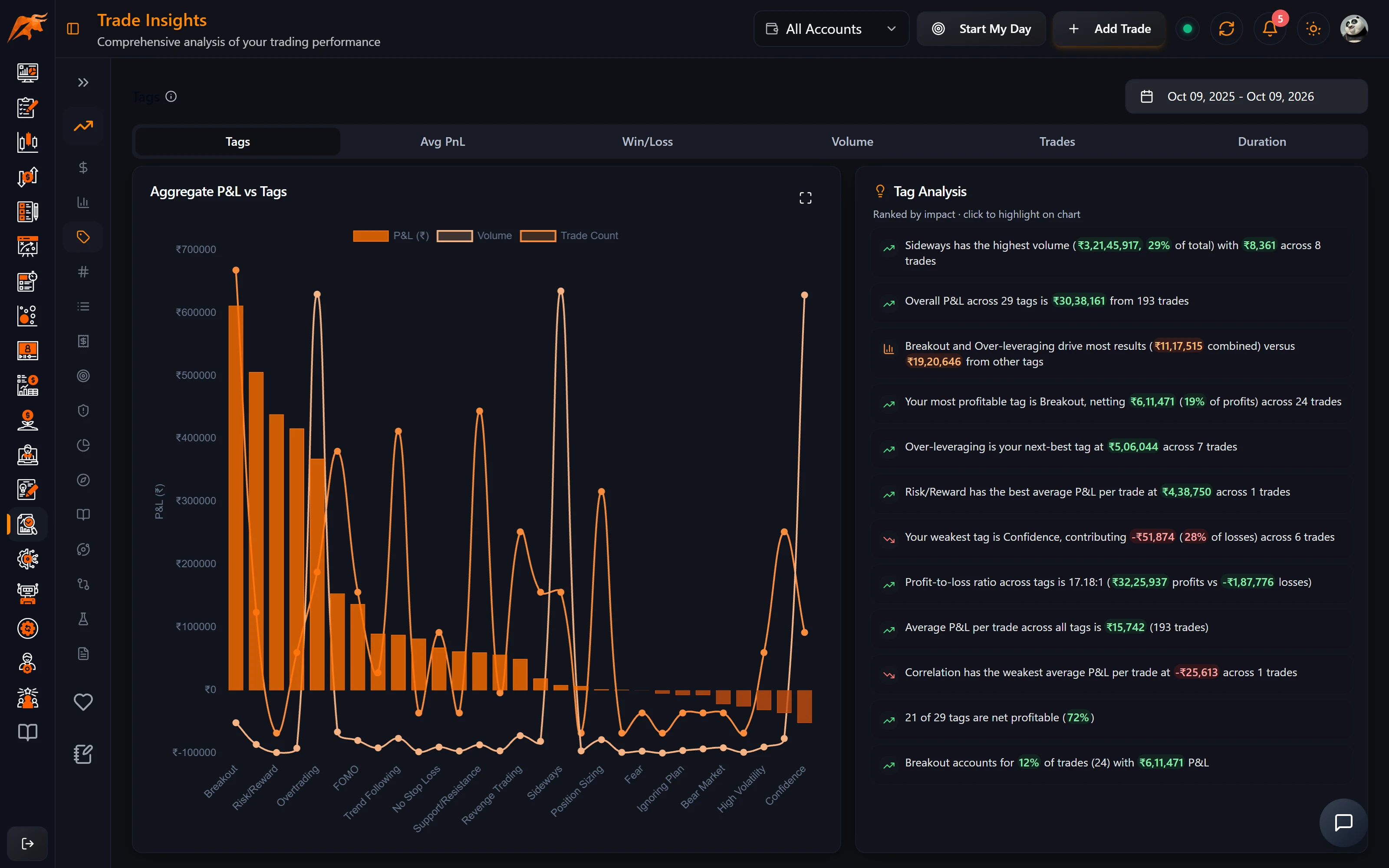The width and height of the screenshot is (1389, 868).
Task: Open the notifications bell with 5 badge
Action: pos(1270,29)
